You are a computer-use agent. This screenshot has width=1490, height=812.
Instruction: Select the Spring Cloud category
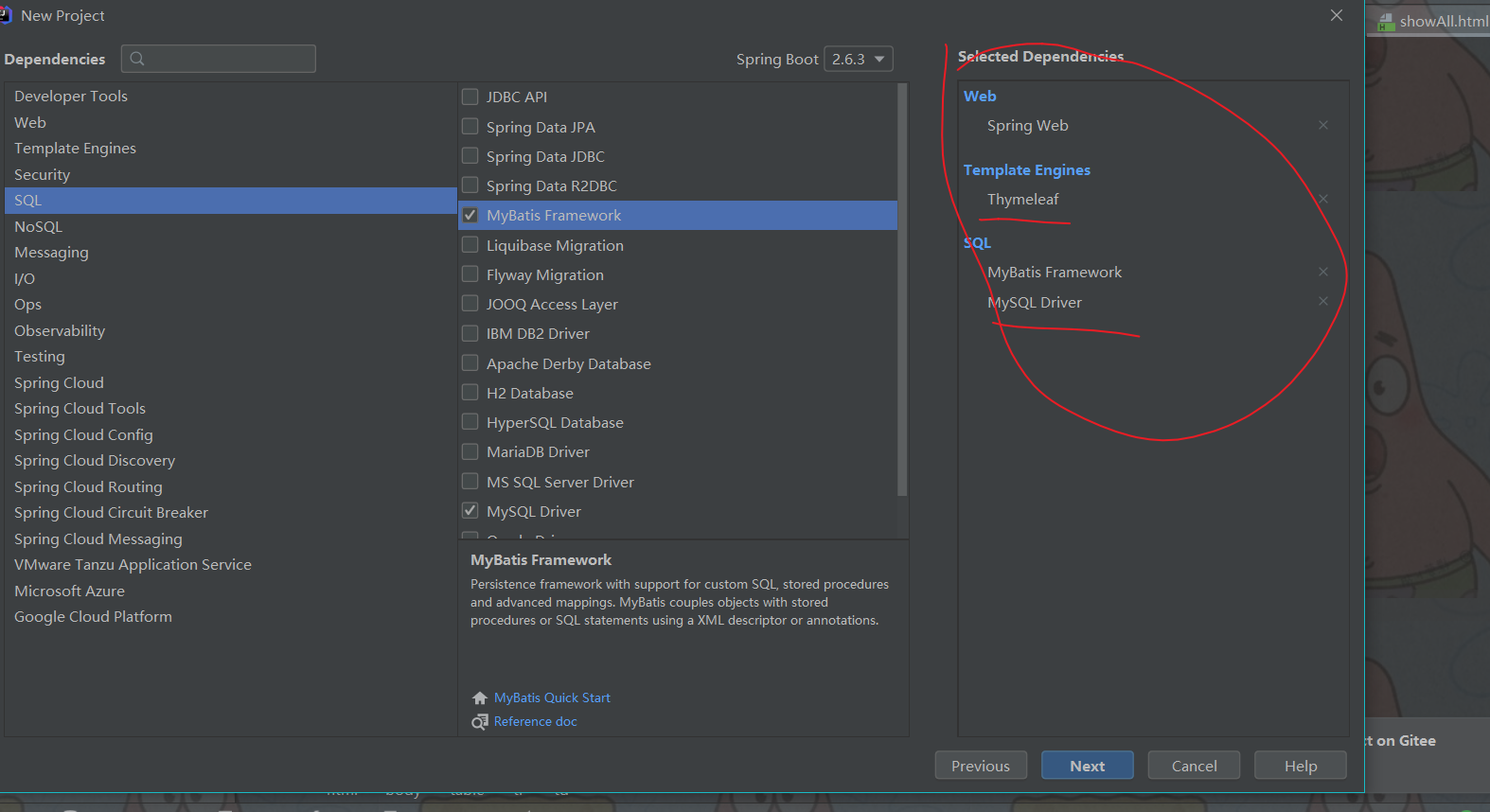click(x=231, y=383)
